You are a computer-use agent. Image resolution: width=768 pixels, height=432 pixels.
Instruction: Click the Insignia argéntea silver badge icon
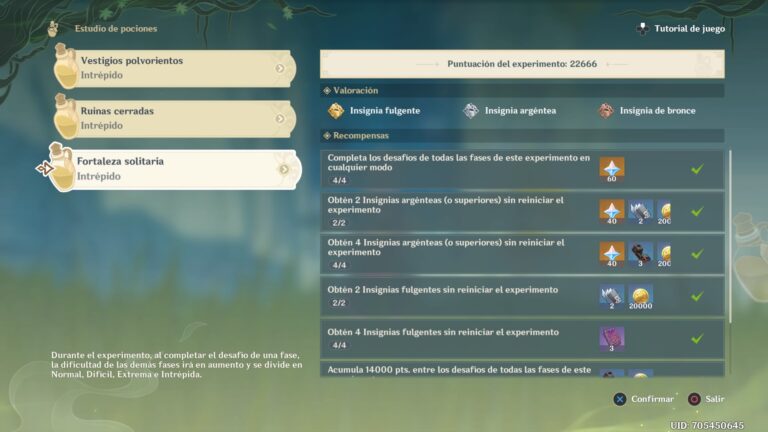click(471, 111)
